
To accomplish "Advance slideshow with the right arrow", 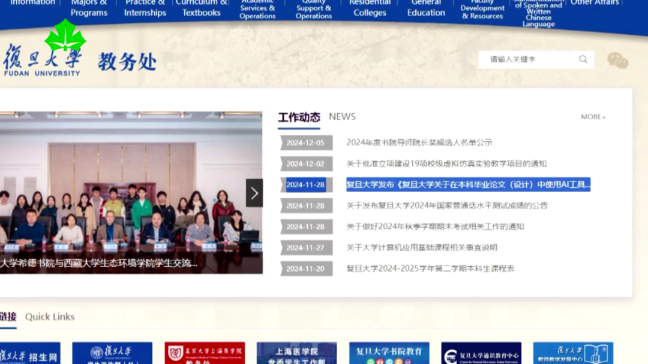I will [254, 193].
